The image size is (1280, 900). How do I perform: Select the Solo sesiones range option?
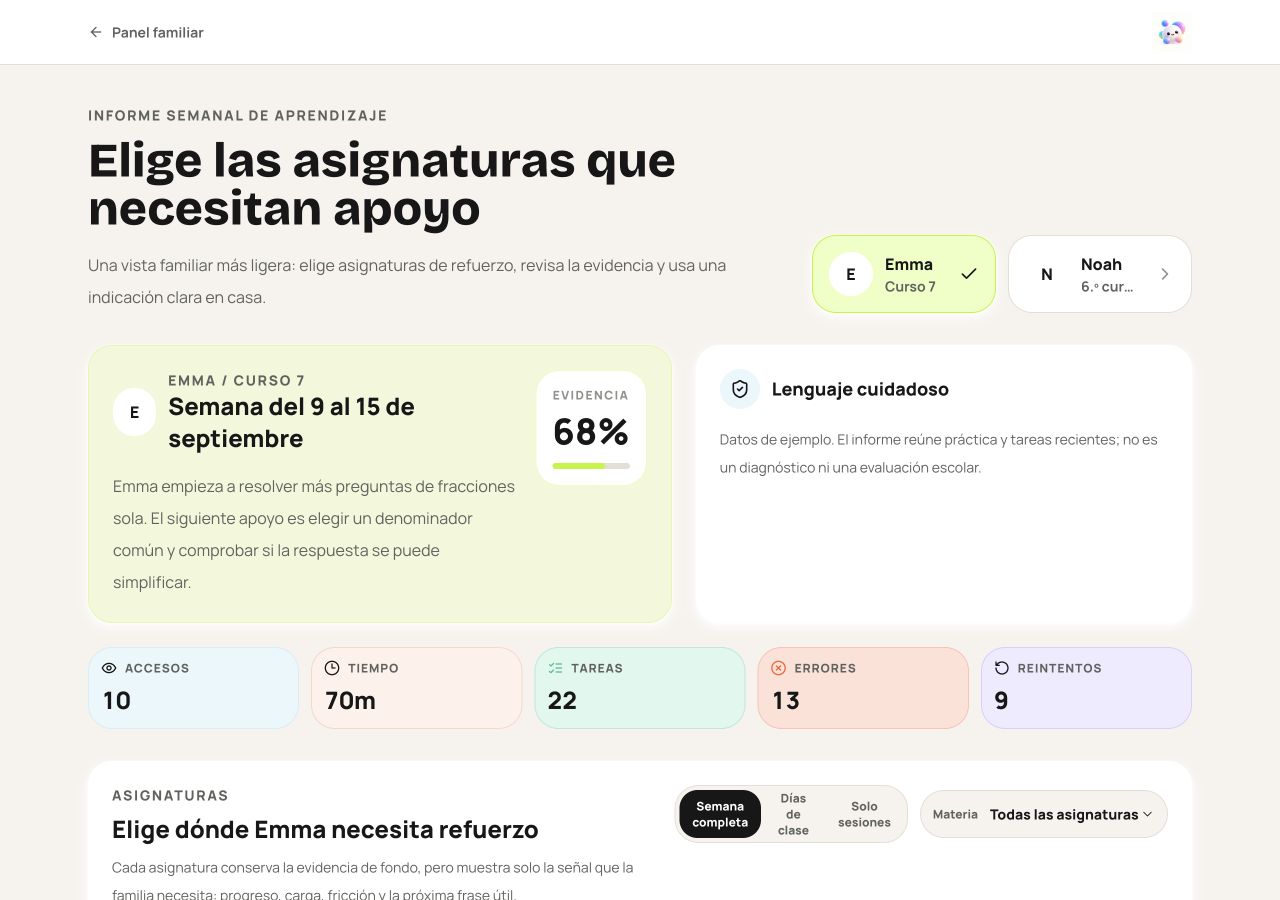tap(864, 814)
